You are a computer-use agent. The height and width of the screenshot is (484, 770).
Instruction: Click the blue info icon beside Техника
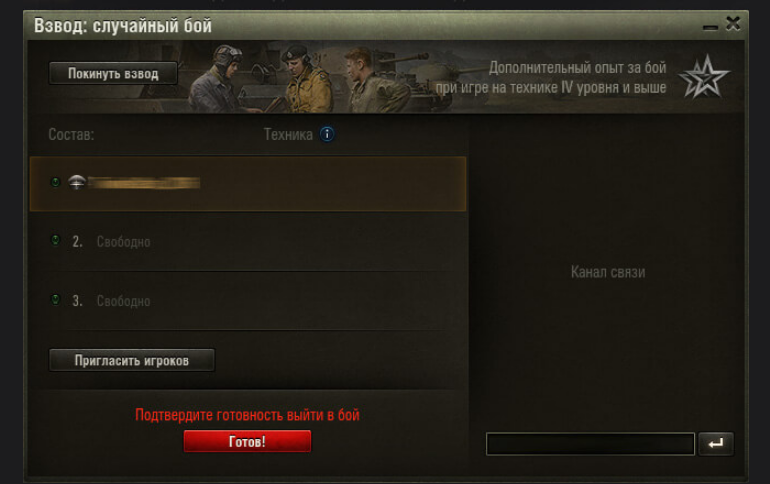point(327,134)
